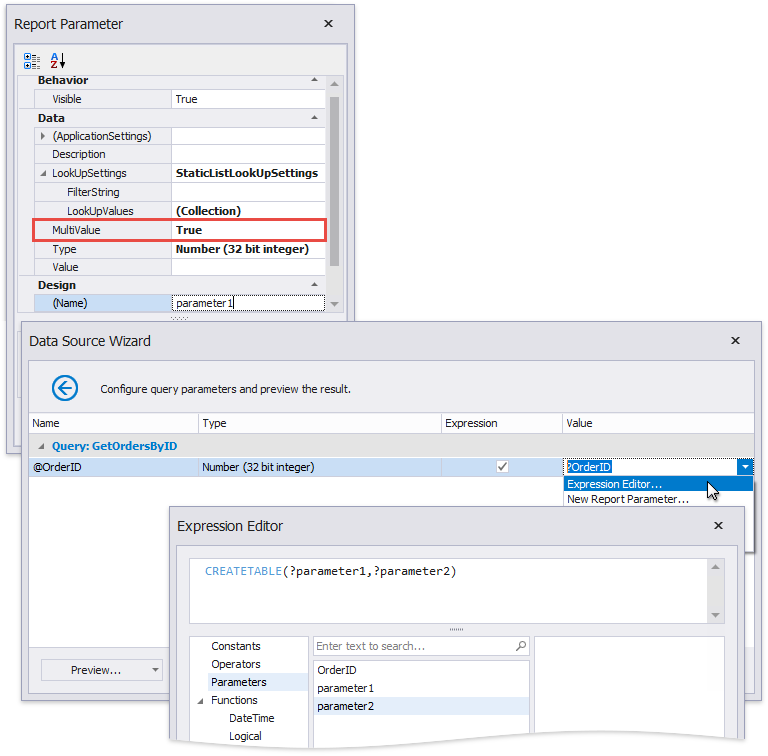
Task: Click the search magnifier in Expression Editor
Action: [x=520, y=646]
